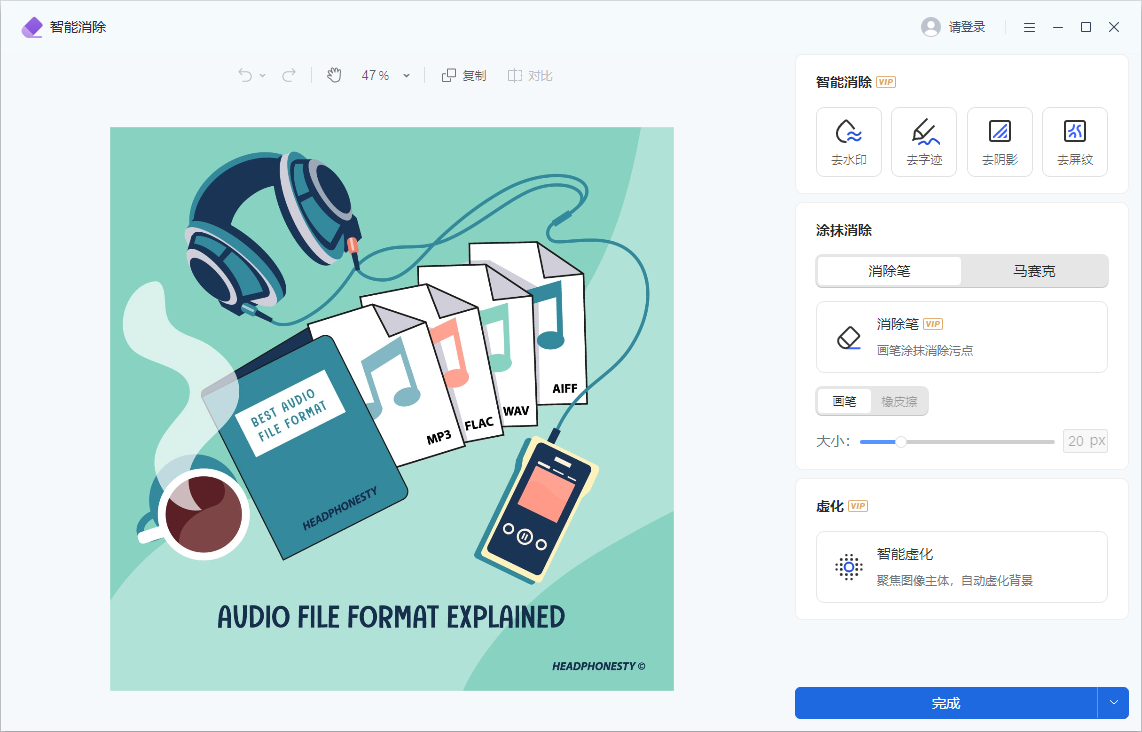The height and width of the screenshot is (732, 1142).
Task: Click the brush 大小 size slider
Action: [956, 441]
